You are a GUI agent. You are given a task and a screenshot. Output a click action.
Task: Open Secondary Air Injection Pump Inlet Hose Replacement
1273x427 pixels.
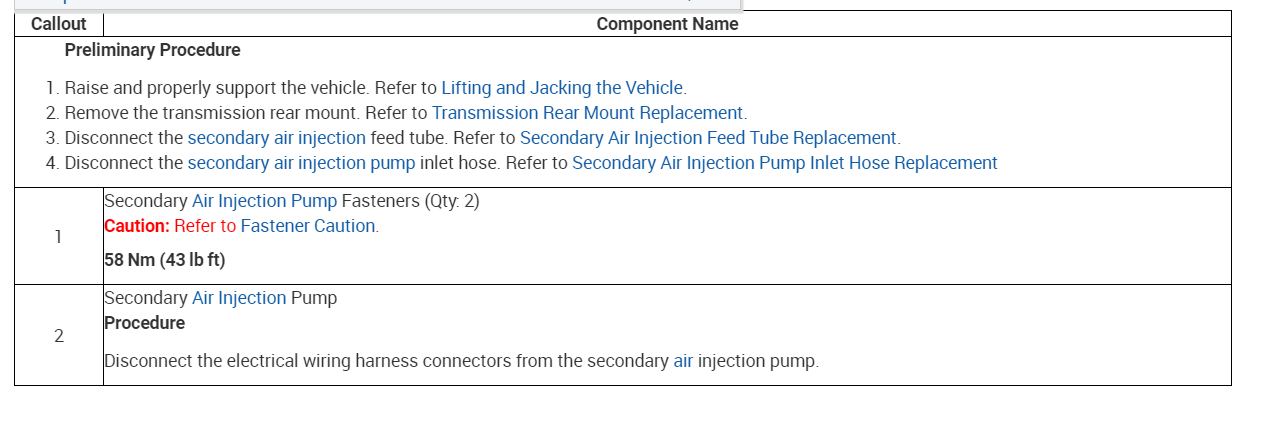pos(784,163)
